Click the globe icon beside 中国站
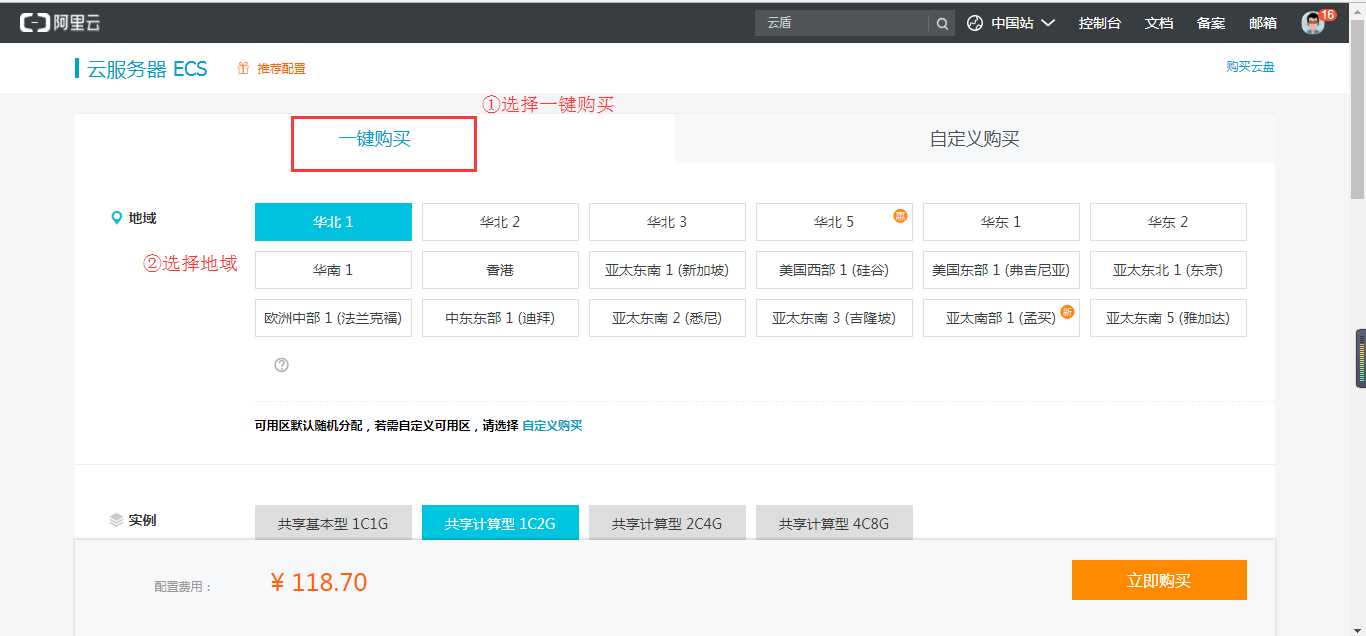This screenshot has height=636, width=1366. [x=975, y=23]
